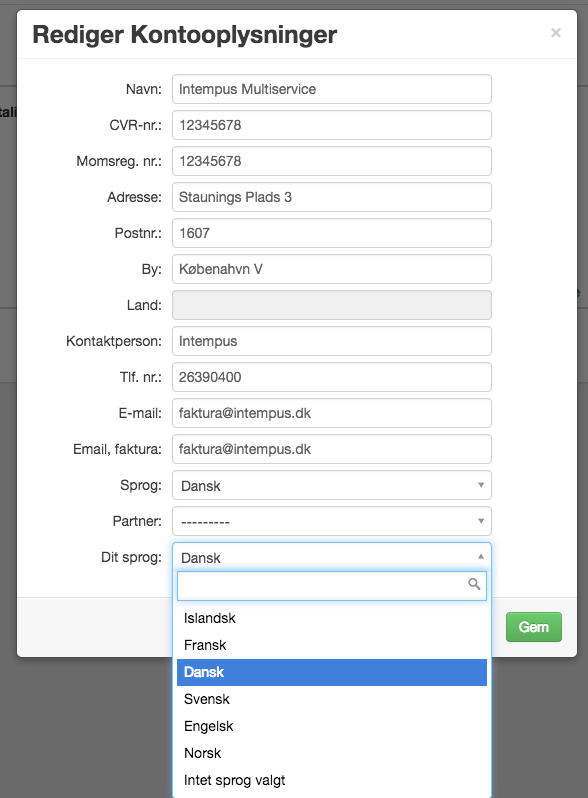Click the language search box in dropdown
The image size is (588, 798).
tap(332, 586)
